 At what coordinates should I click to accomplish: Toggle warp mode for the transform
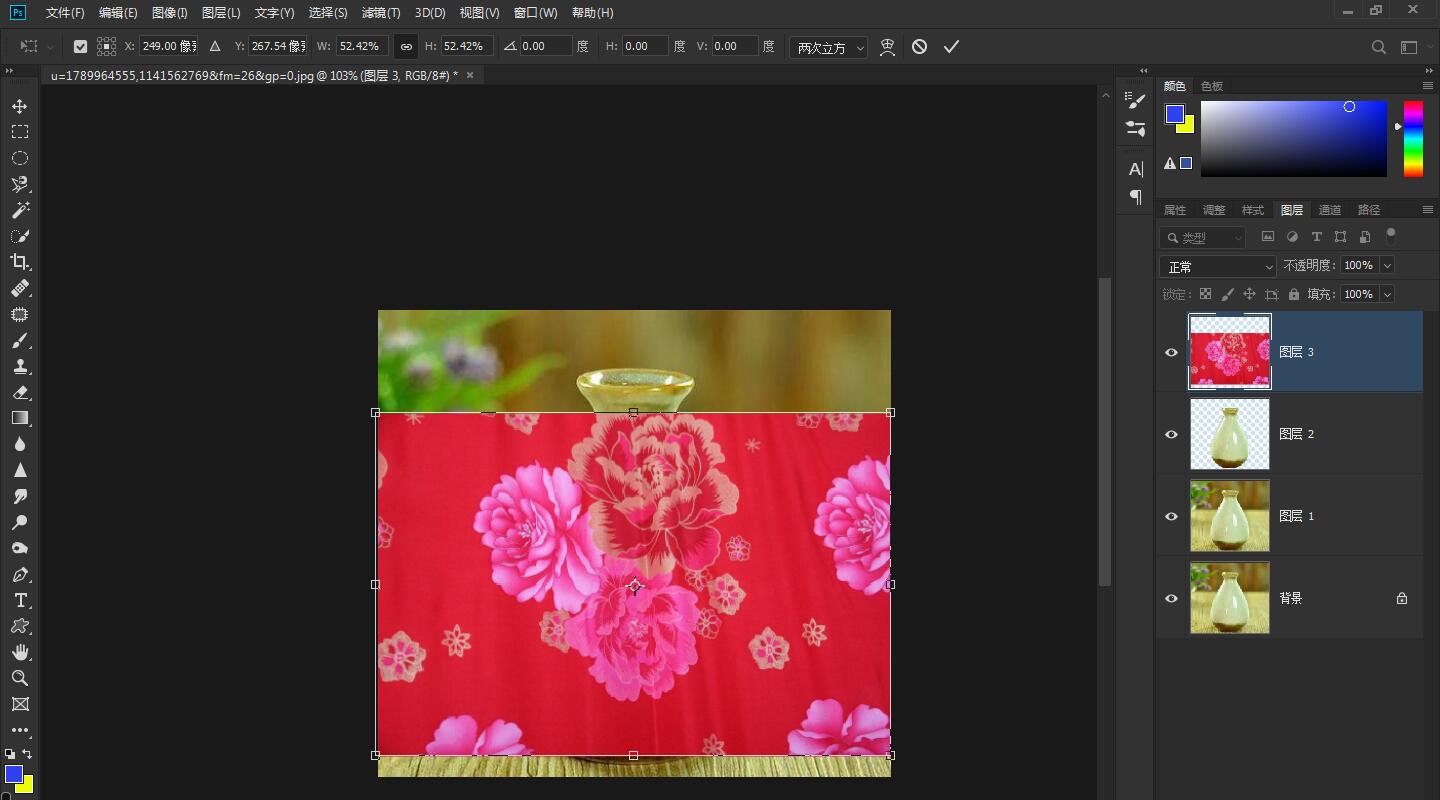coord(887,47)
